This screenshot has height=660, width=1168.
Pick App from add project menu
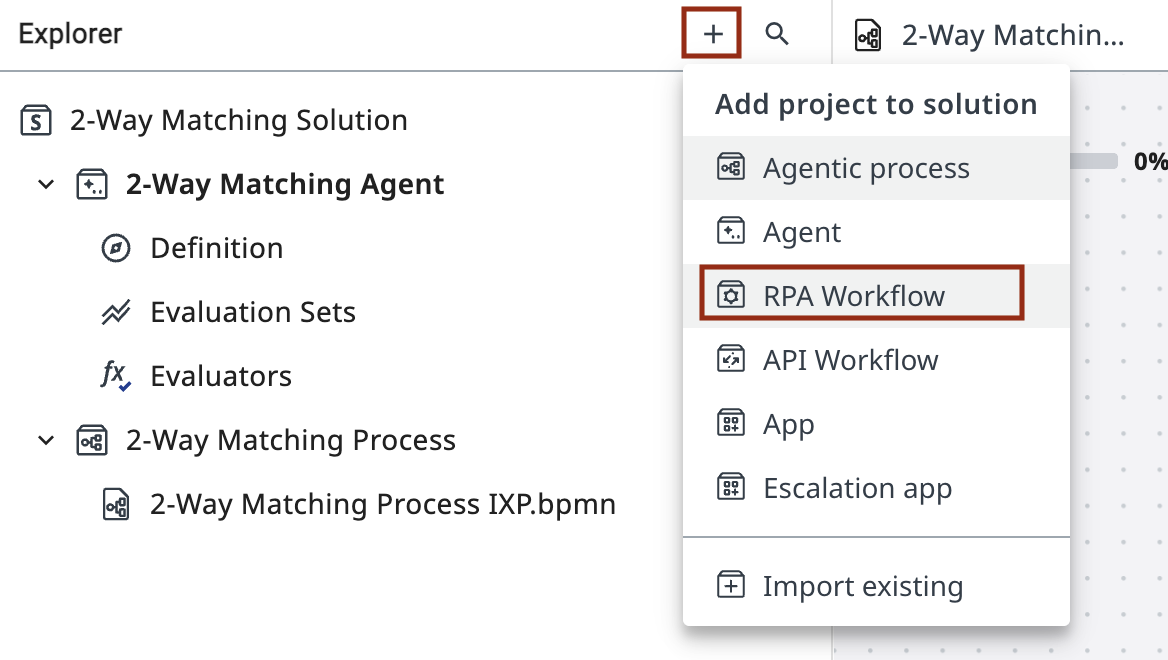pos(876,424)
